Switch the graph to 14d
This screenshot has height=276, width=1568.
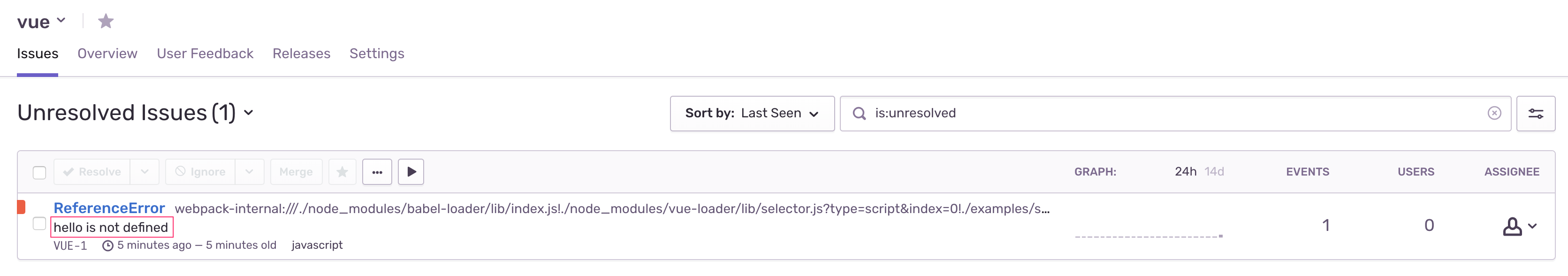(1214, 172)
